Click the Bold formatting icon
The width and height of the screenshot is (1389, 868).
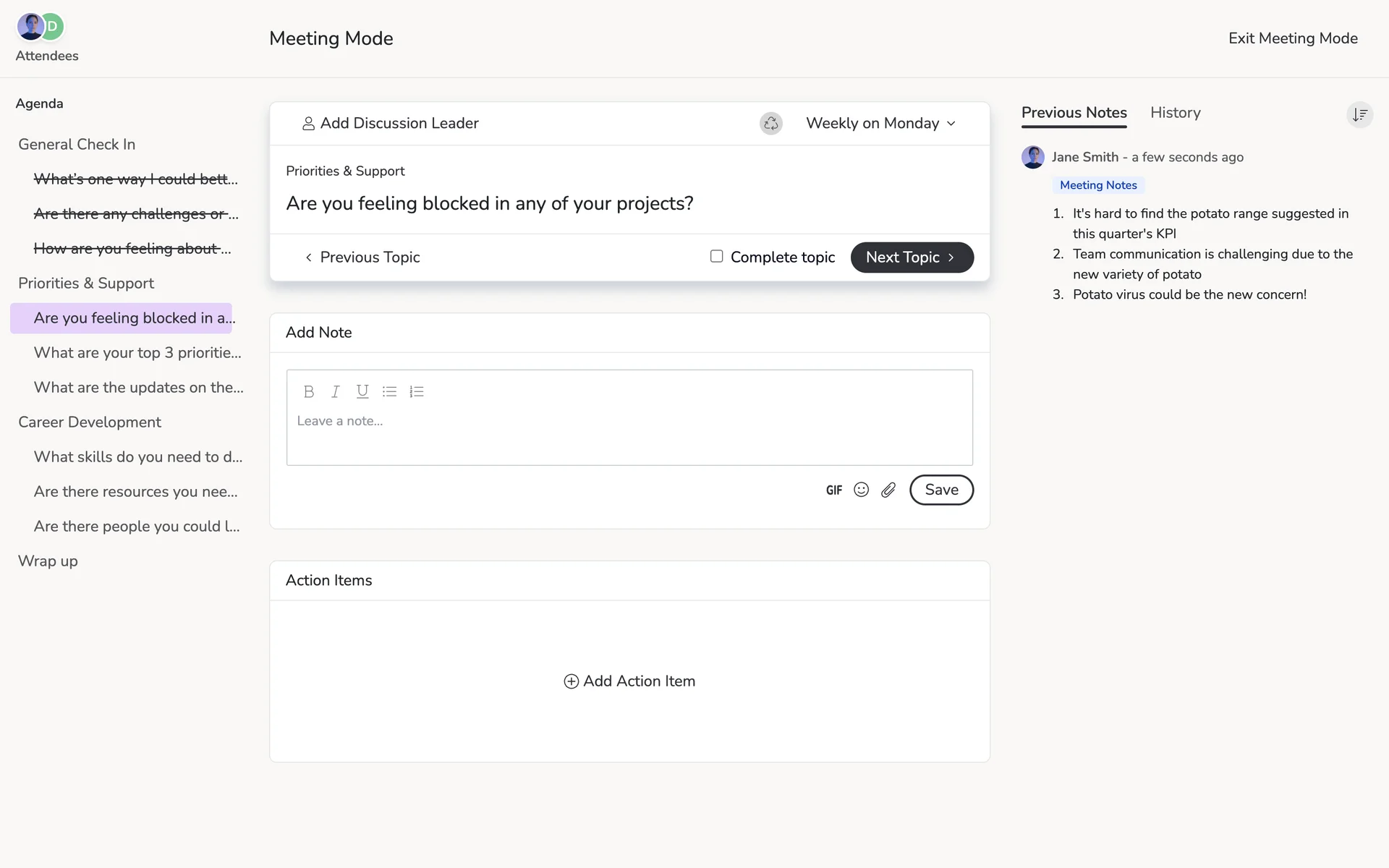coord(309,391)
